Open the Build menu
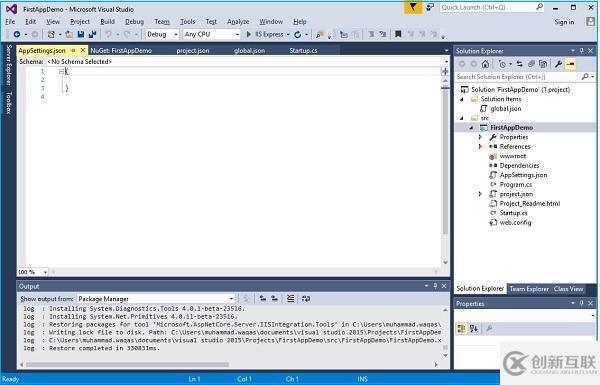The image size is (600, 385). tap(108, 22)
